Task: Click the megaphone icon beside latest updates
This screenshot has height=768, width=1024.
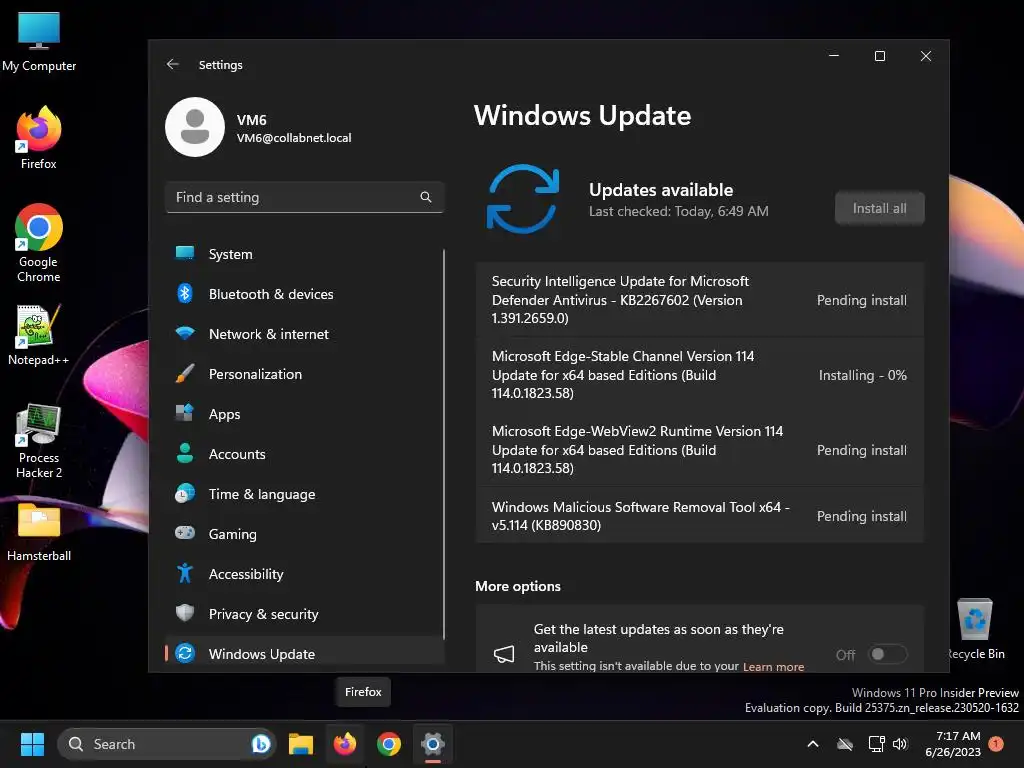Action: click(x=504, y=654)
